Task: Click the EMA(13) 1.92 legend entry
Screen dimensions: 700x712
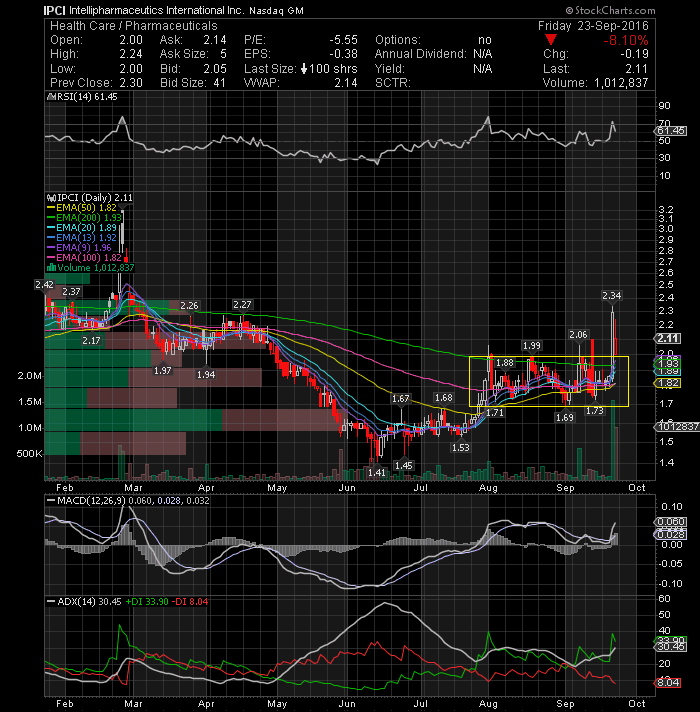Action: [86, 237]
